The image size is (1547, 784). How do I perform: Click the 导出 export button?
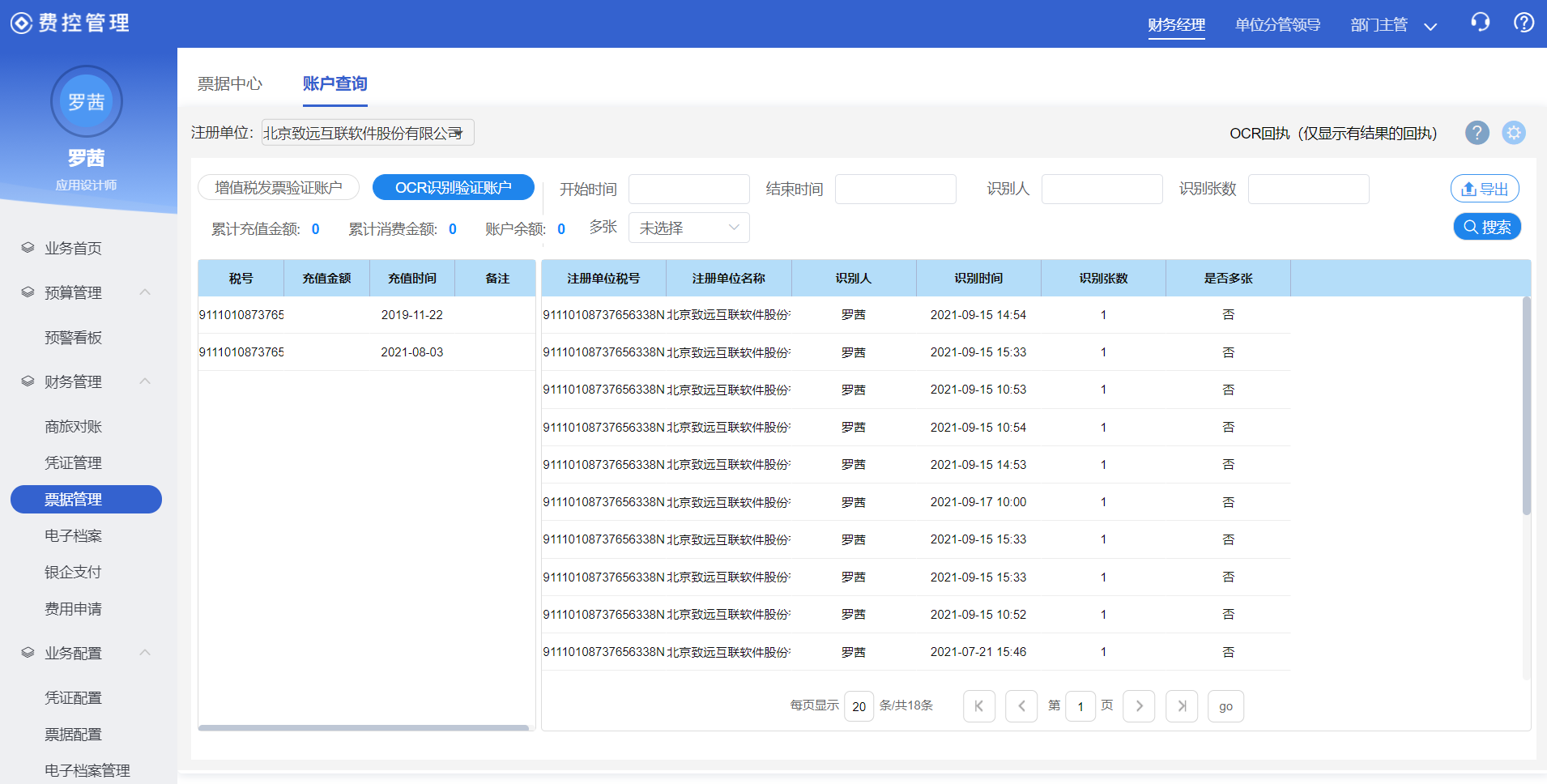click(x=1485, y=189)
